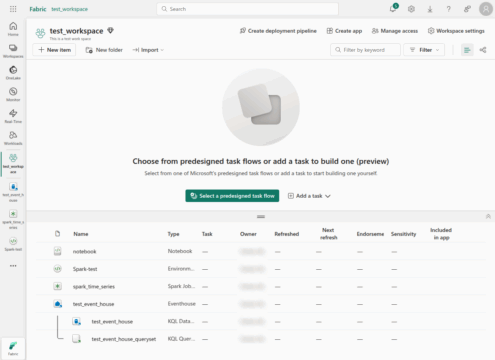Select test_workspace in the sidebar
The image size is (495, 360).
[x=13, y=163]
